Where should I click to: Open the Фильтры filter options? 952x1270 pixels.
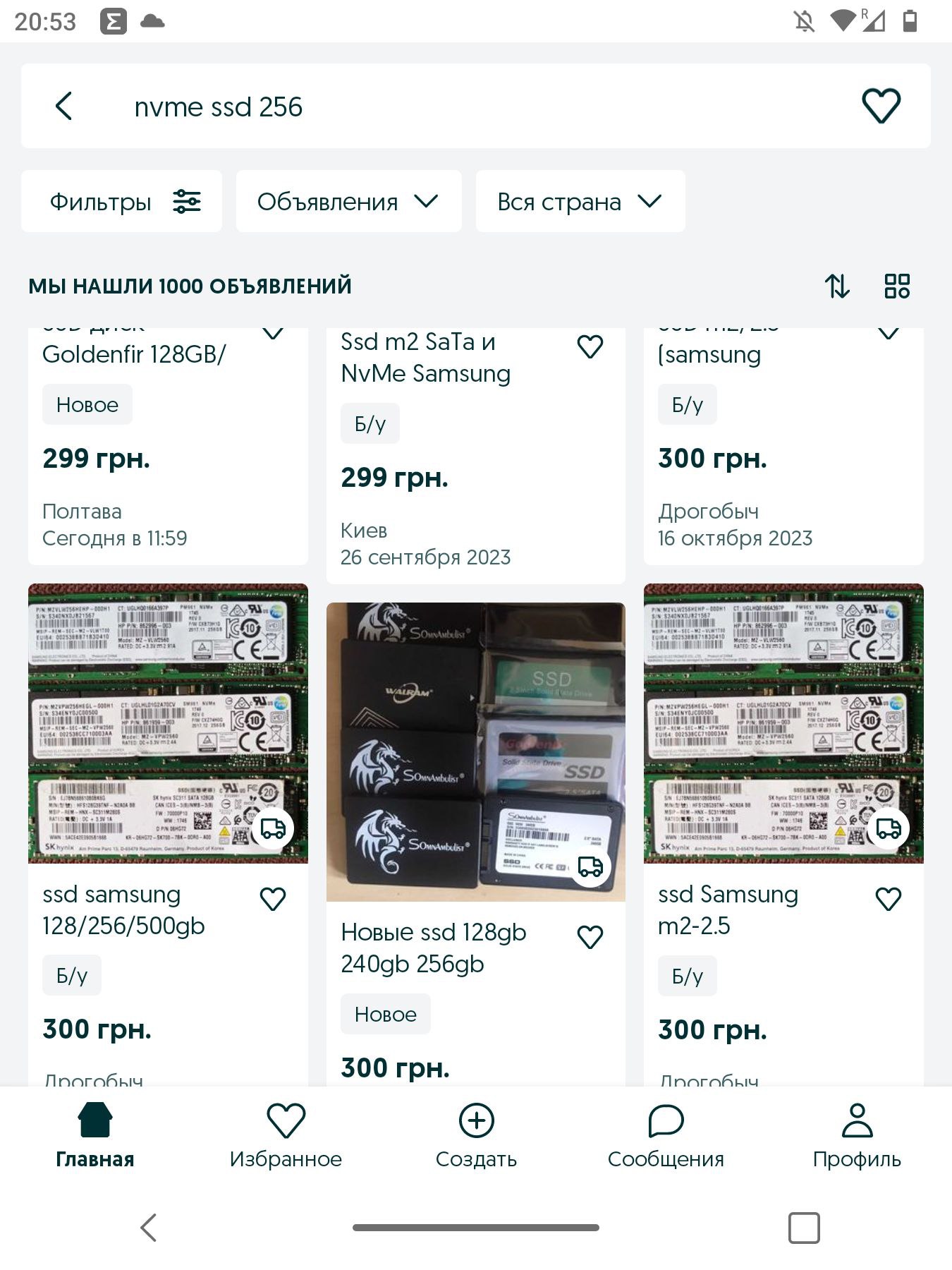point(121,201)
